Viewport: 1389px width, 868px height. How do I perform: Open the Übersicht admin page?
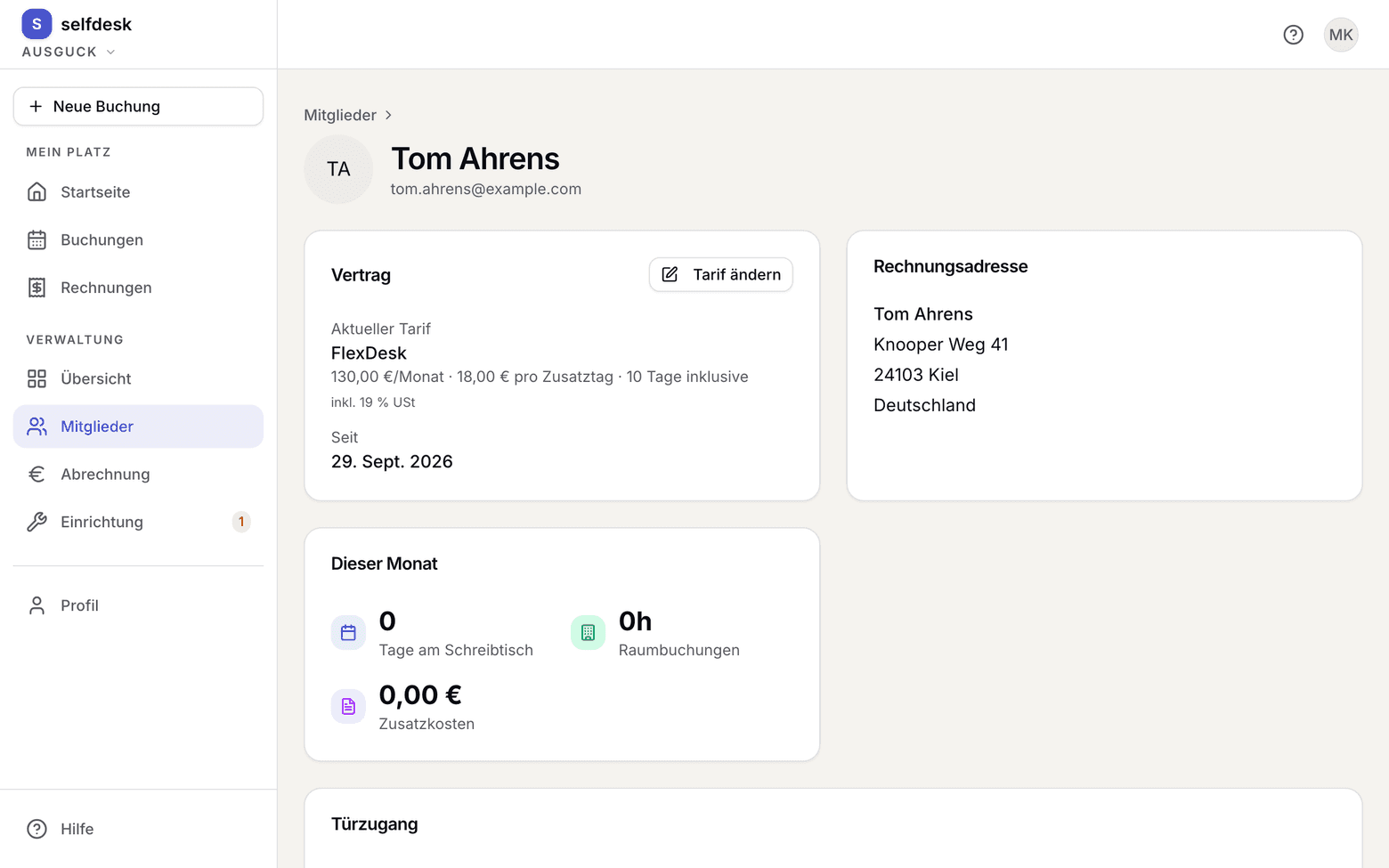point(138,378)
